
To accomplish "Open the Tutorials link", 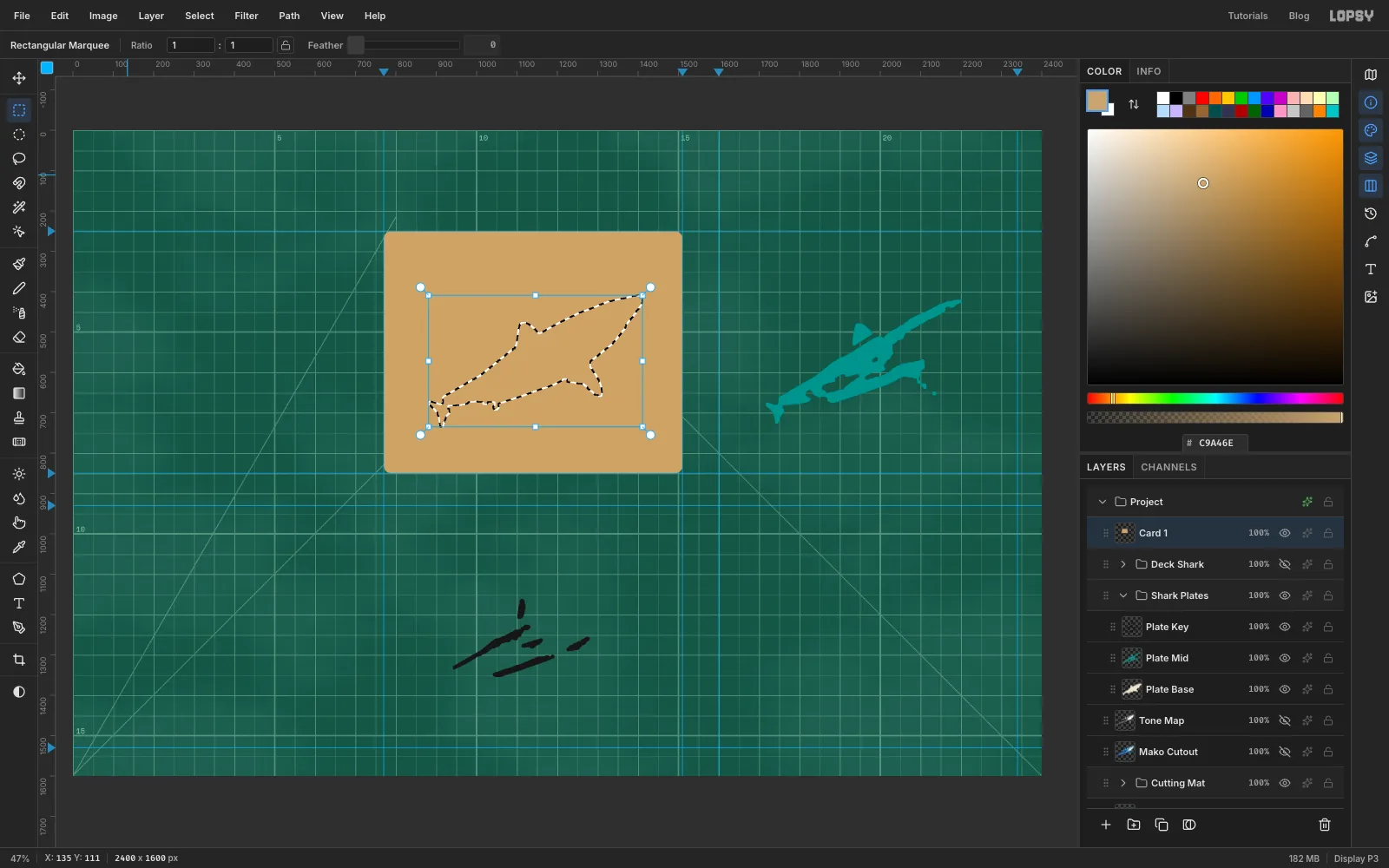I will click(x=1247, y=16).
